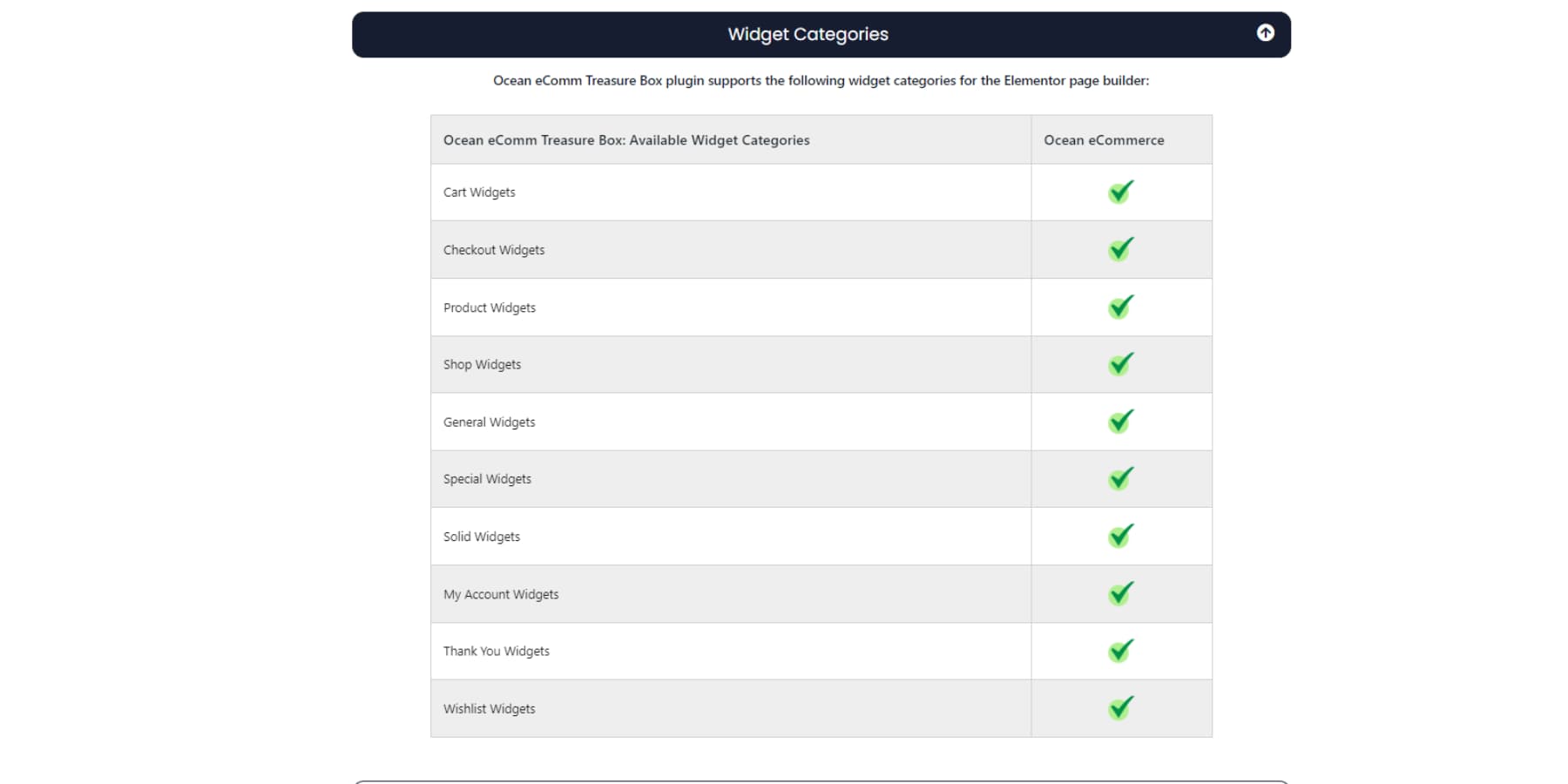Click the Cart Widgets green checkmark
This screenshot has height=784, width=1568.
(x=1121, y=192)
